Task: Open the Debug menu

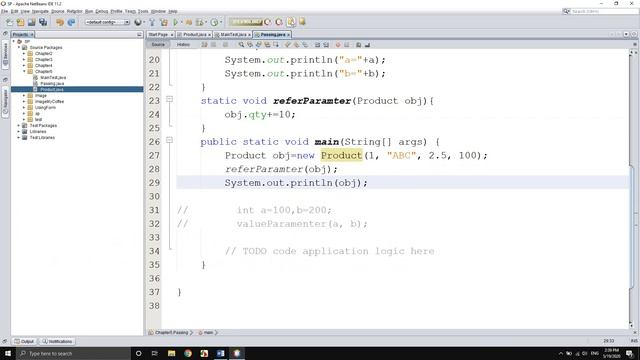Action: coord(102,11)
